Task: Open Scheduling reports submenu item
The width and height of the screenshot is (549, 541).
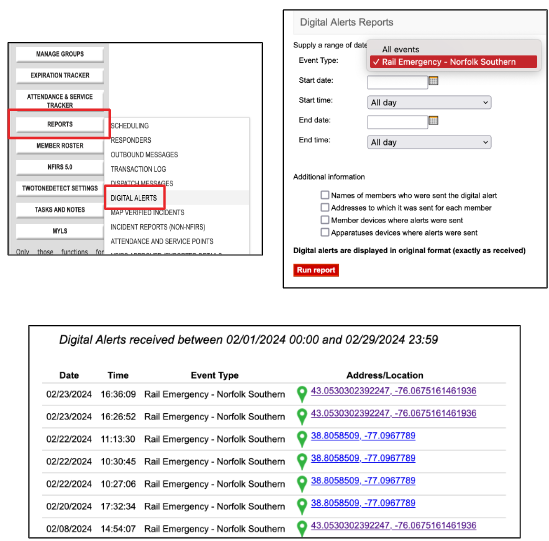Action: click(130, 126)
